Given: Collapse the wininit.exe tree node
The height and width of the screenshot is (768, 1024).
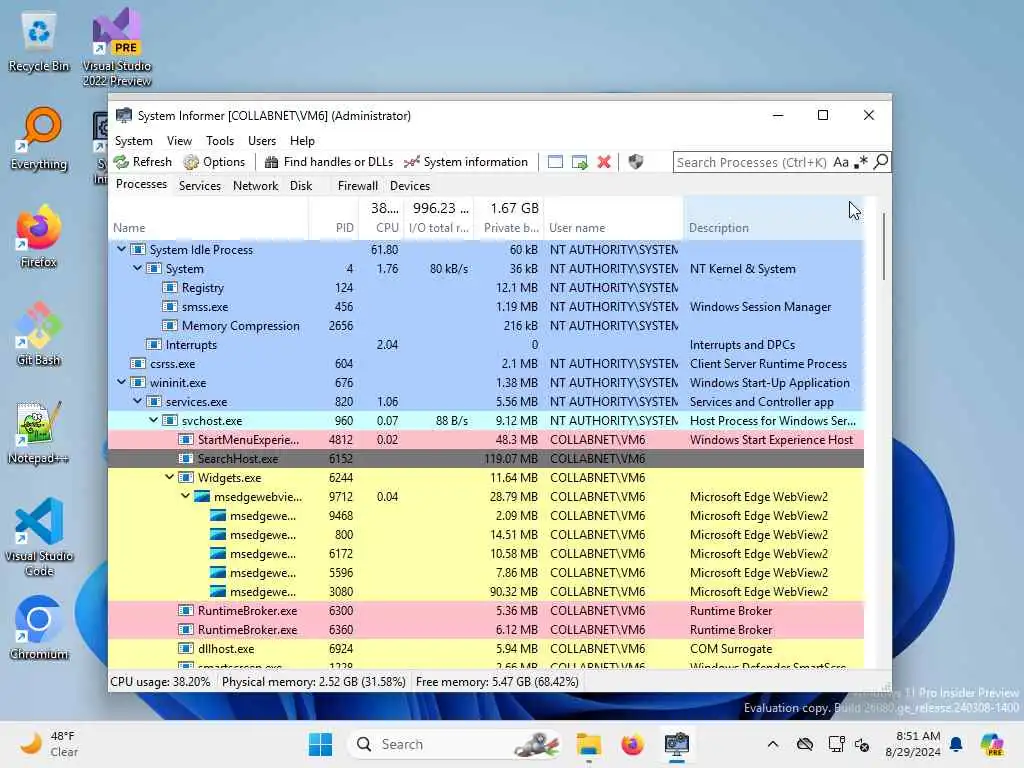Looking at the screenshot, I should pos(121,381).
